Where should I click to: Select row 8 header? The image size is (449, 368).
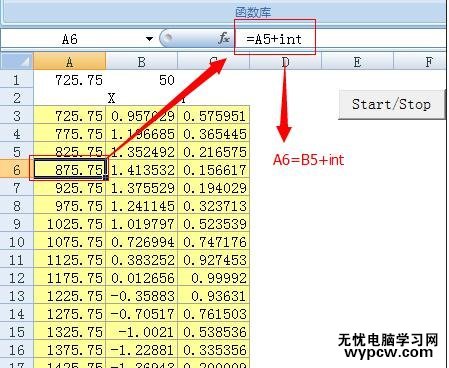(x=17, y=206)
